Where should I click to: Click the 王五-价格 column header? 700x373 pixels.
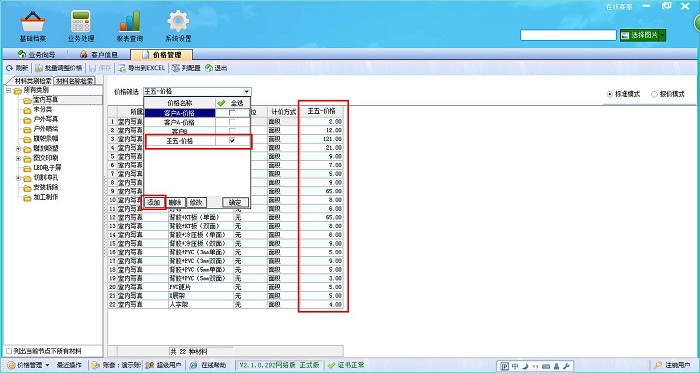321,112
